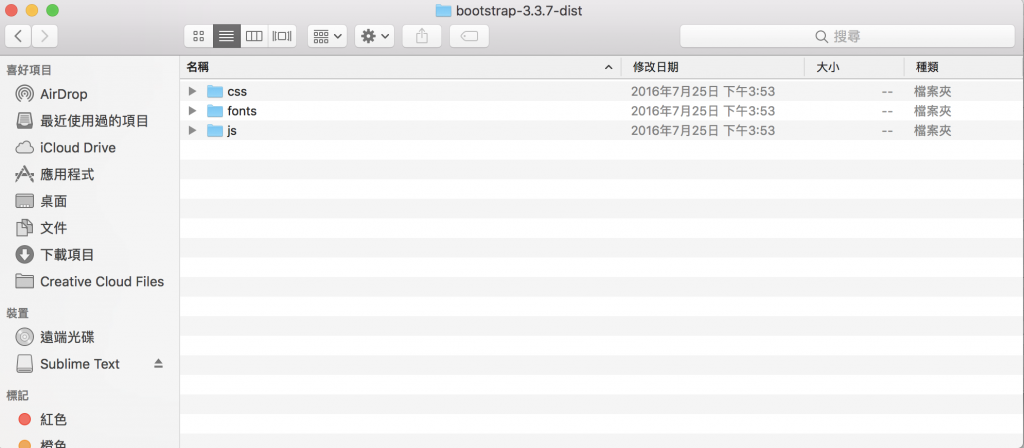Select the js folder icon
The width and height of the screenshot is (1024, 448).
(x=215, y=130)
